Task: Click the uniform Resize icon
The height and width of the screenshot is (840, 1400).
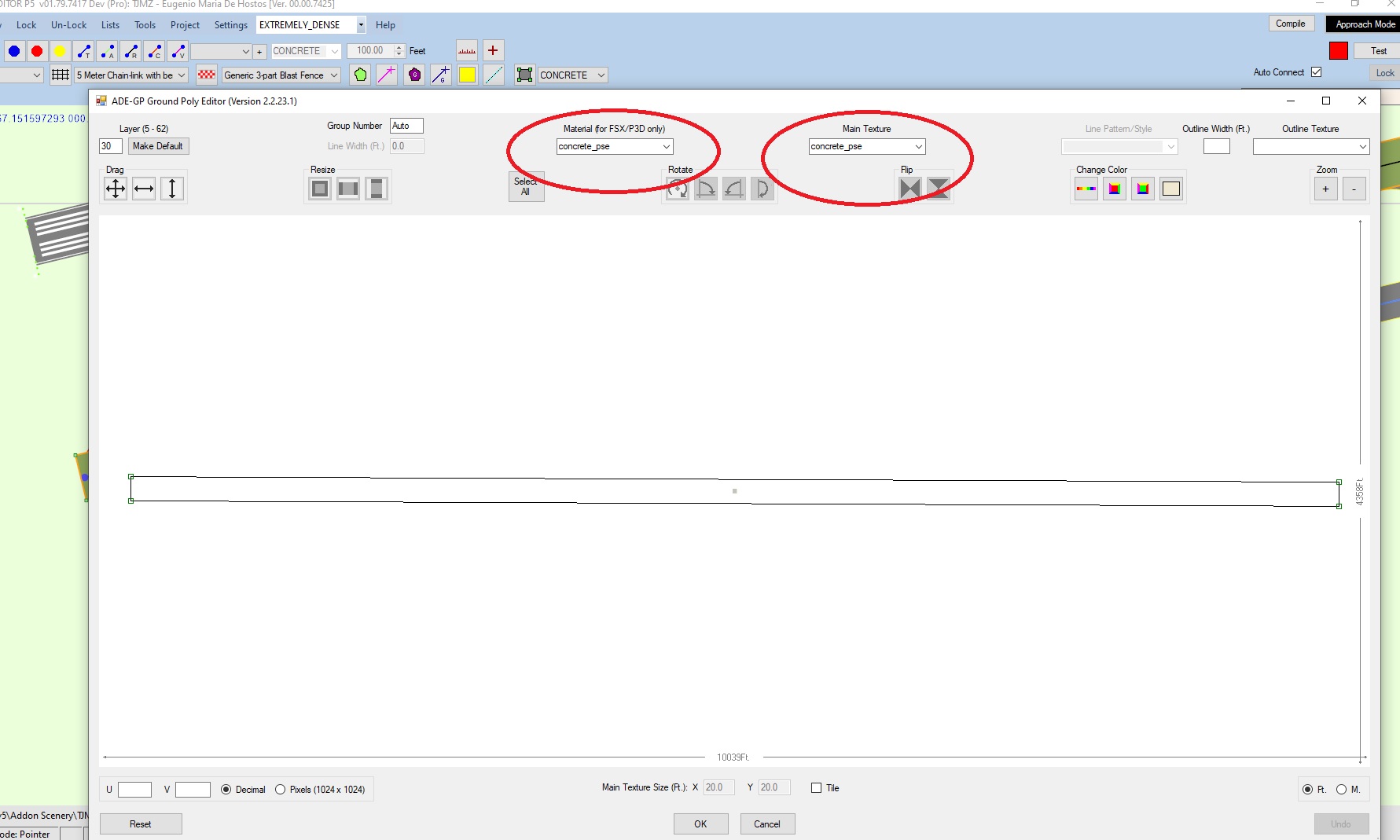Action: pyautogui.click(x=320, y=189)
